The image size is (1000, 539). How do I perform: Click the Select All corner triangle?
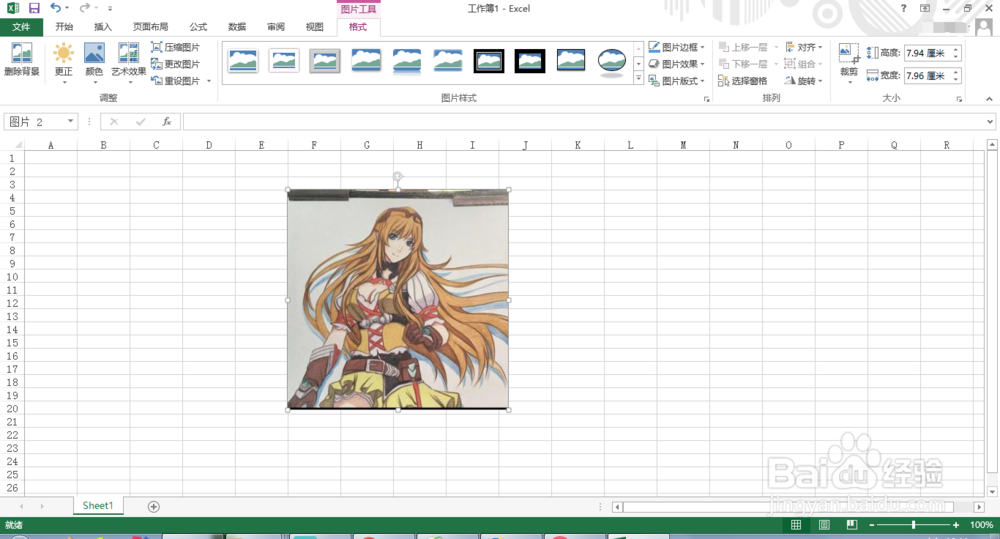[18, 145]
